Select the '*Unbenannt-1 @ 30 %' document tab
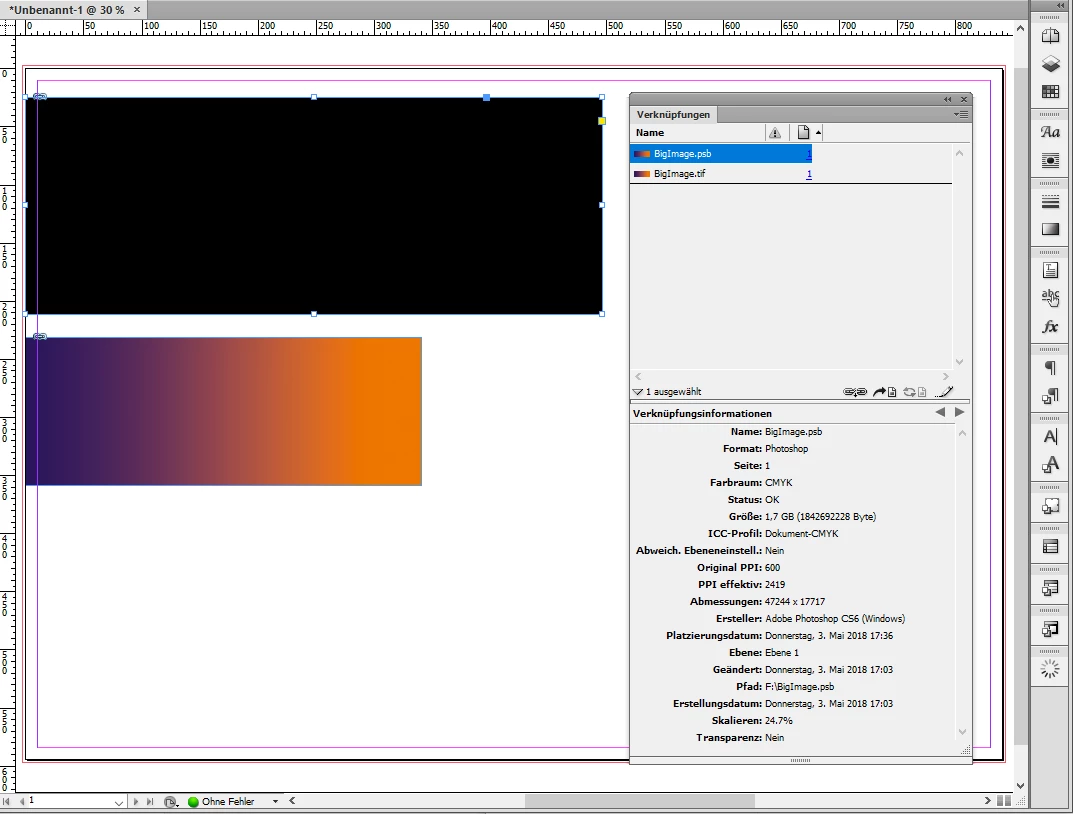This screenshot has height=814, width=1073. [x=66, y=10]
